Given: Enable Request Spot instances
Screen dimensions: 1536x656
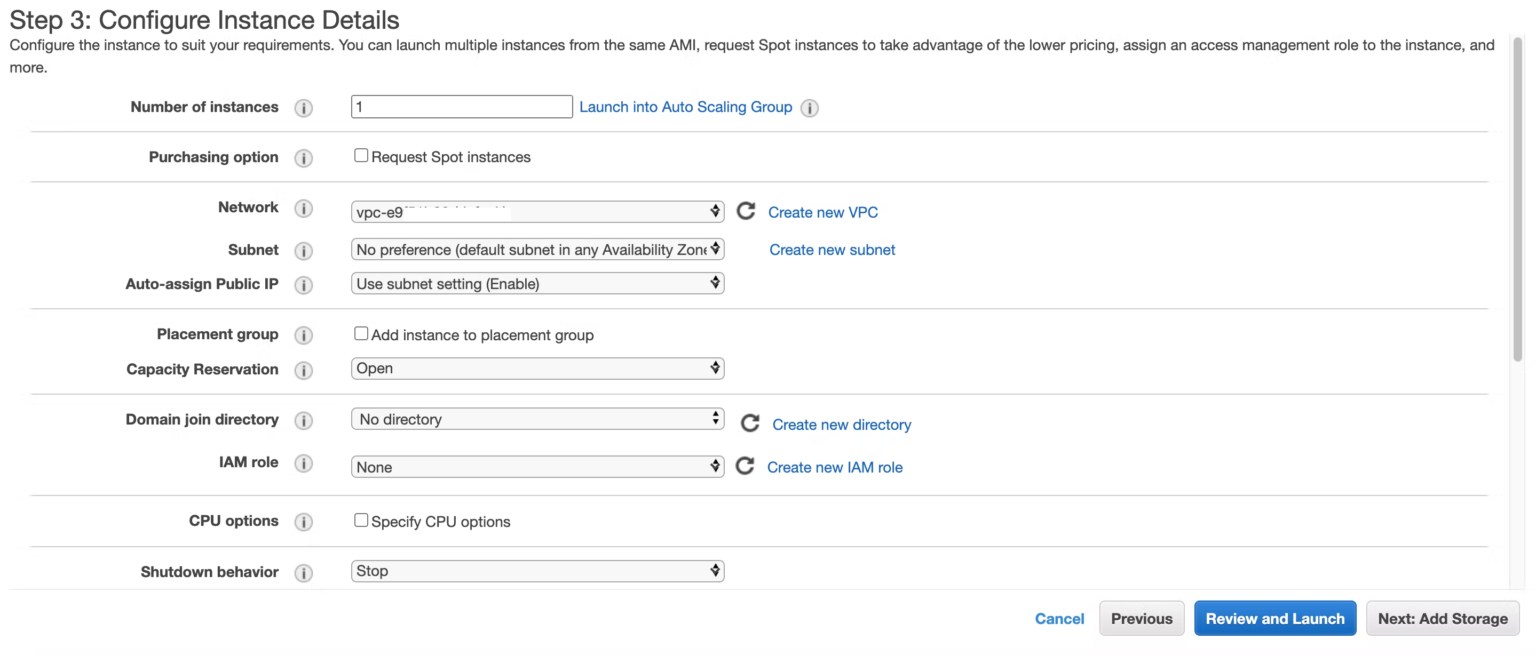Looking at the screenshot, I should [x=361, y=156].
